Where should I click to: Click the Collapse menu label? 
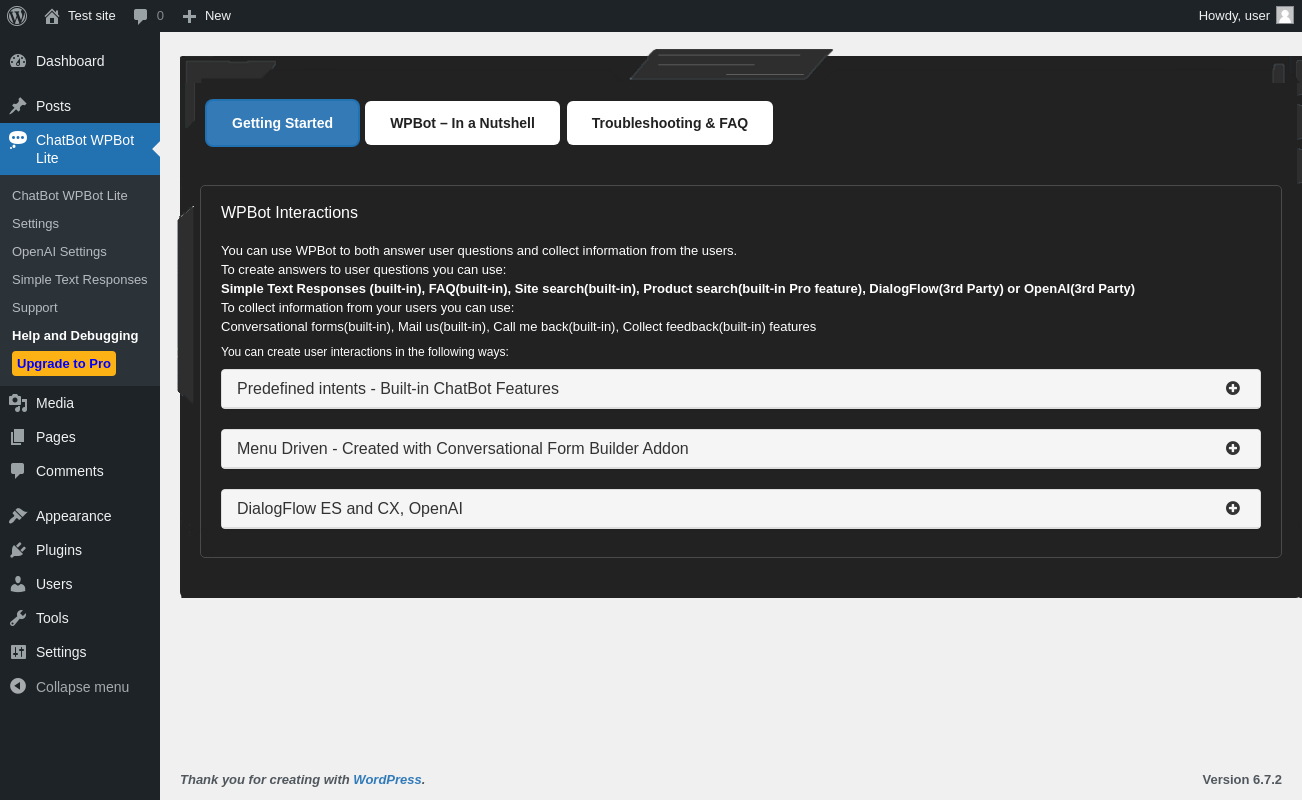point(82,687)
